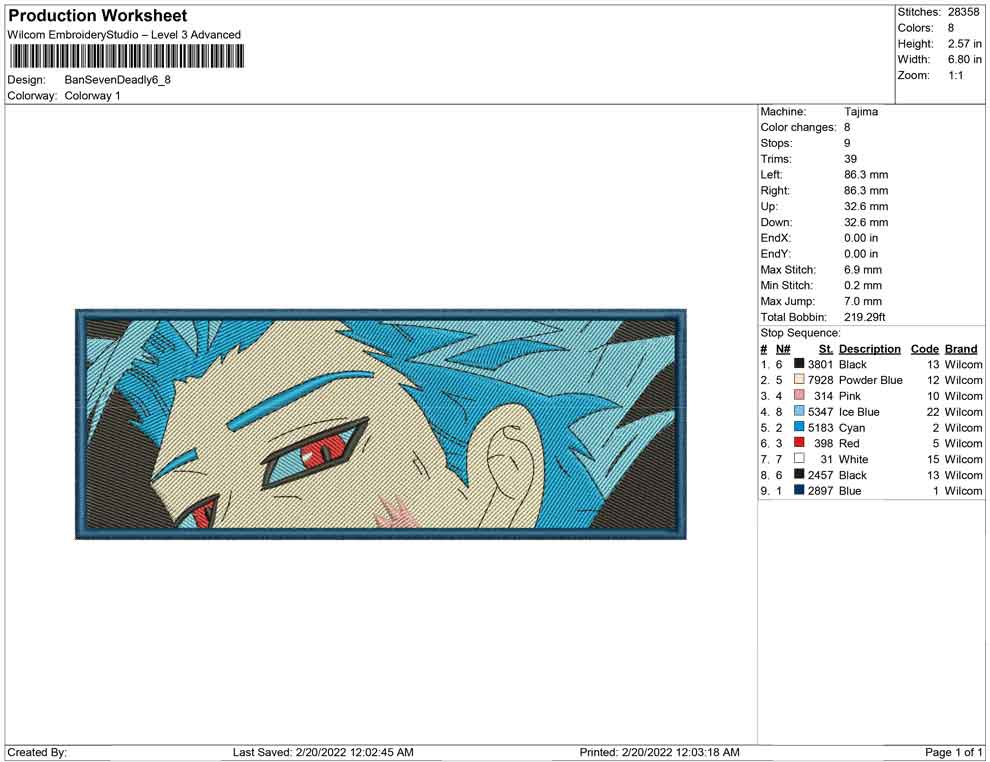Image resolution: width=990 pixels, height=762 pixels.
Task: Click the embroidered character design preview
Action: point(381,424)
